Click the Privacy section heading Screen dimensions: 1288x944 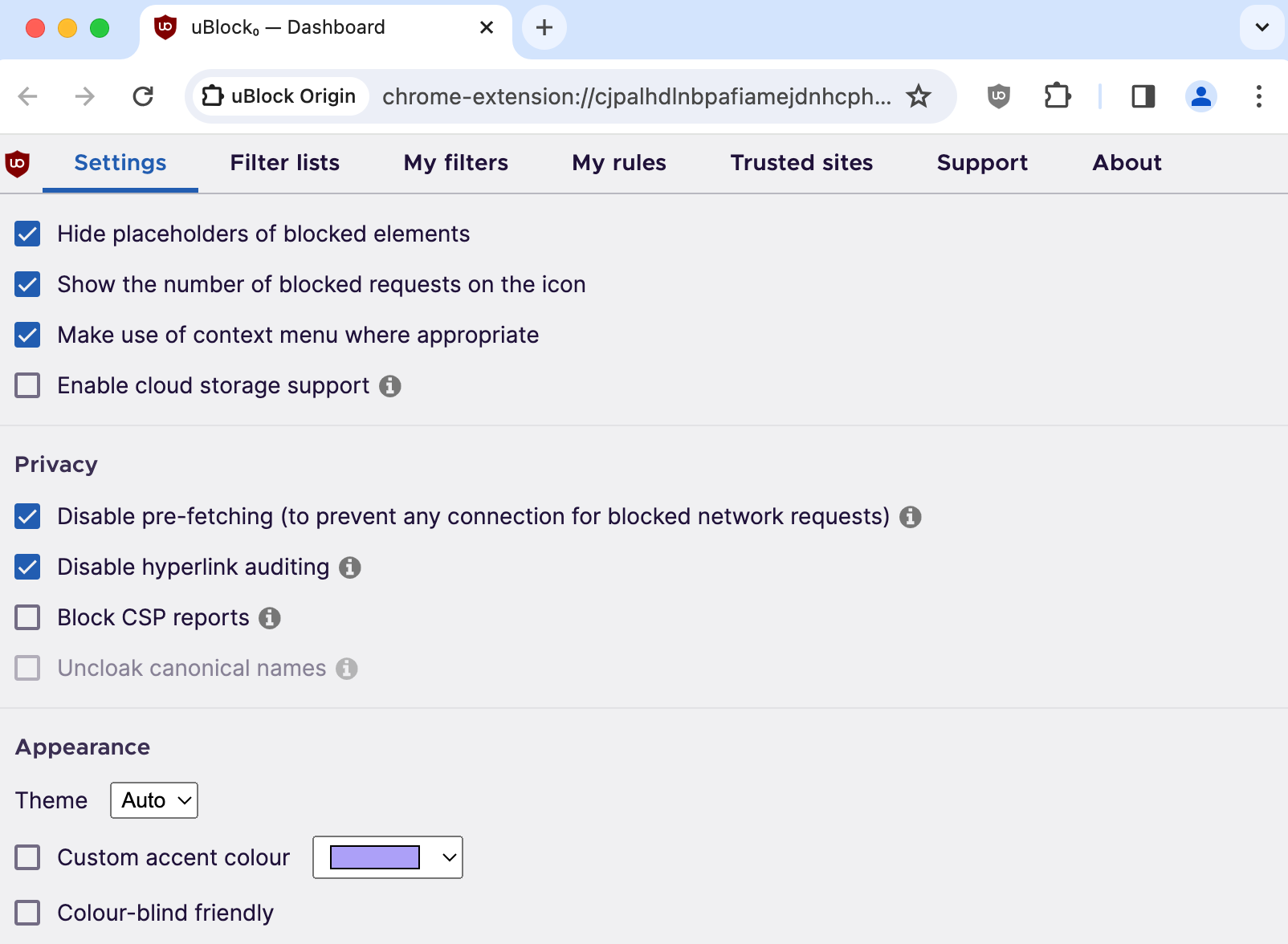click(56, 465)
